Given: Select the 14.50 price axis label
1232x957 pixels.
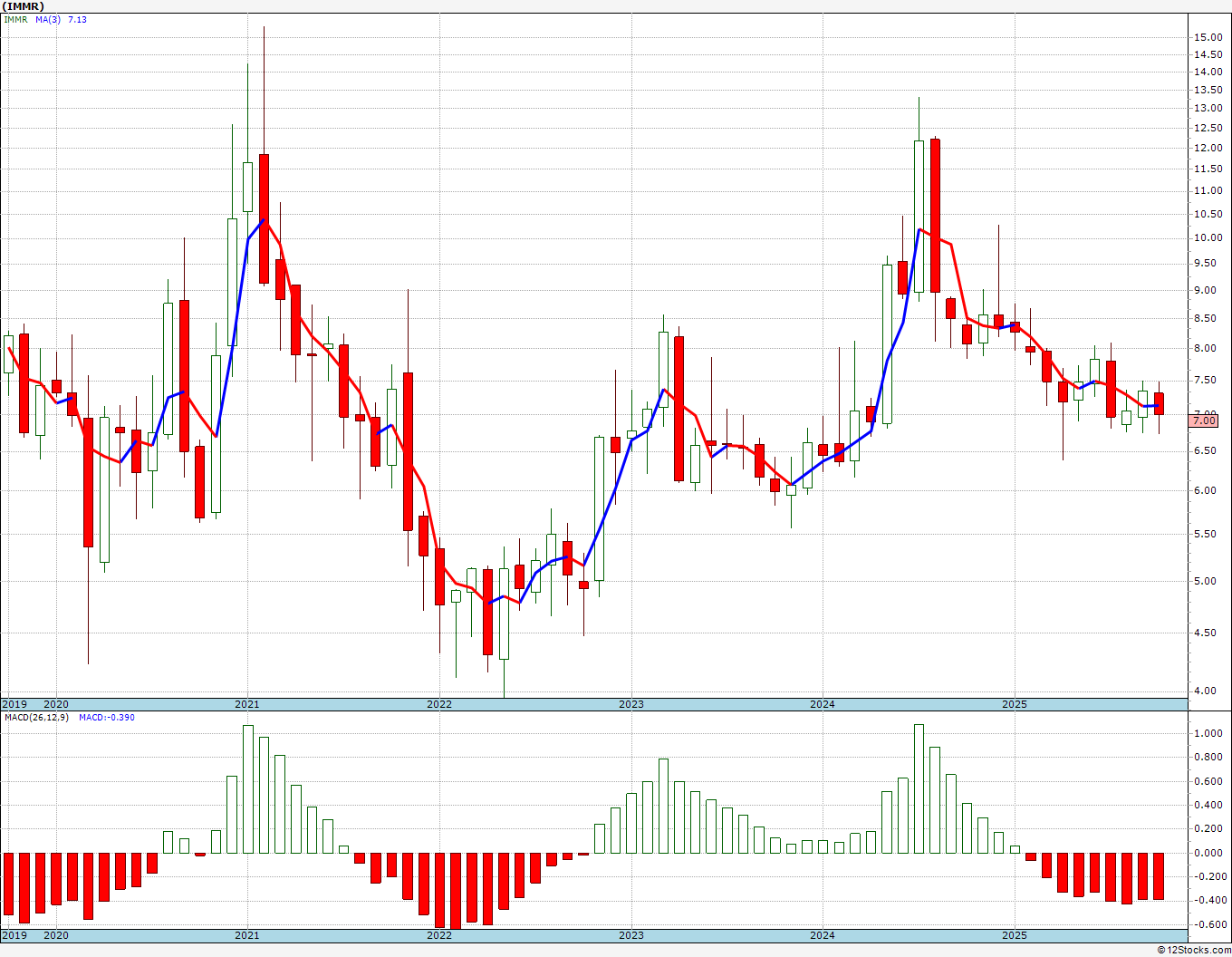Looking at the screenshot, I should point(1208,55).
